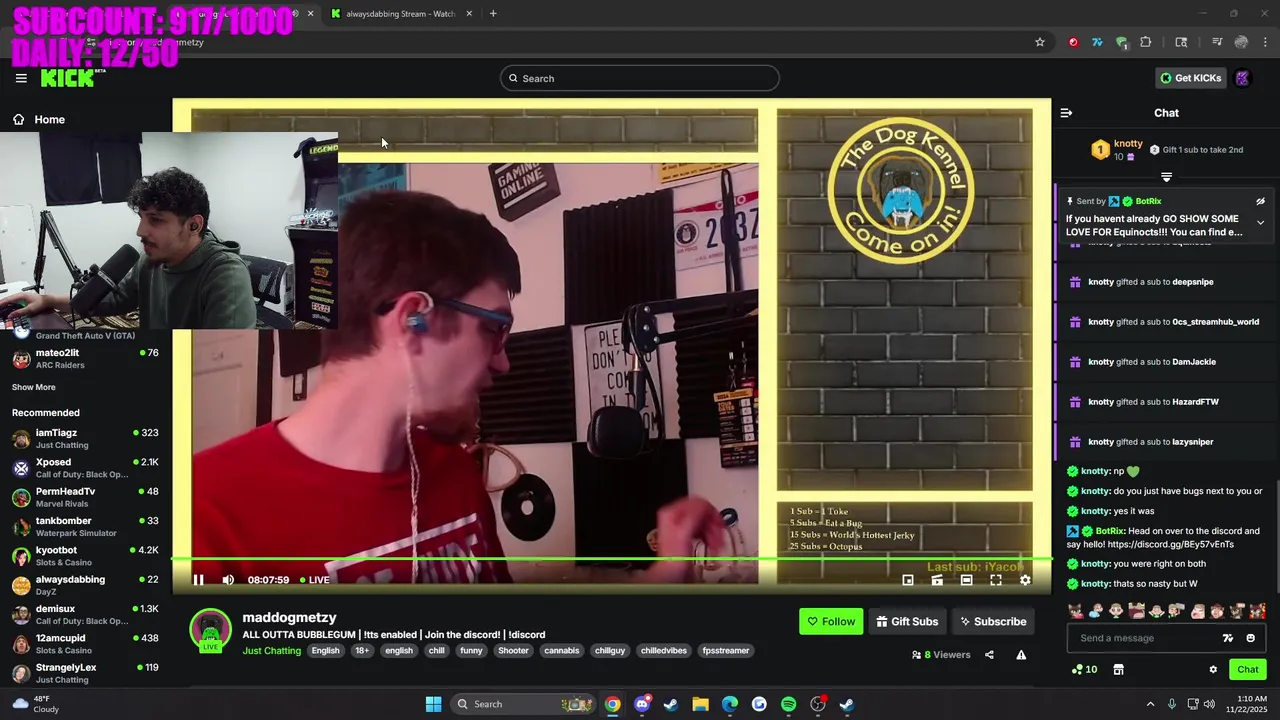Open a new browser tab

tap(493, 14)
